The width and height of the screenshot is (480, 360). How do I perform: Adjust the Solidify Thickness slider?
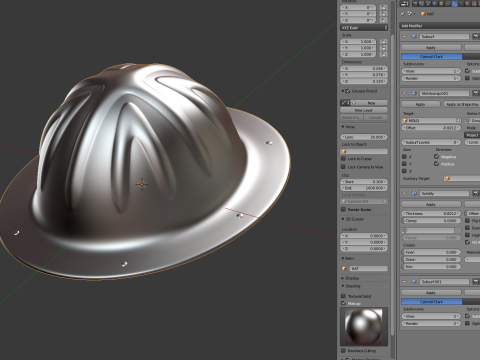431,213
